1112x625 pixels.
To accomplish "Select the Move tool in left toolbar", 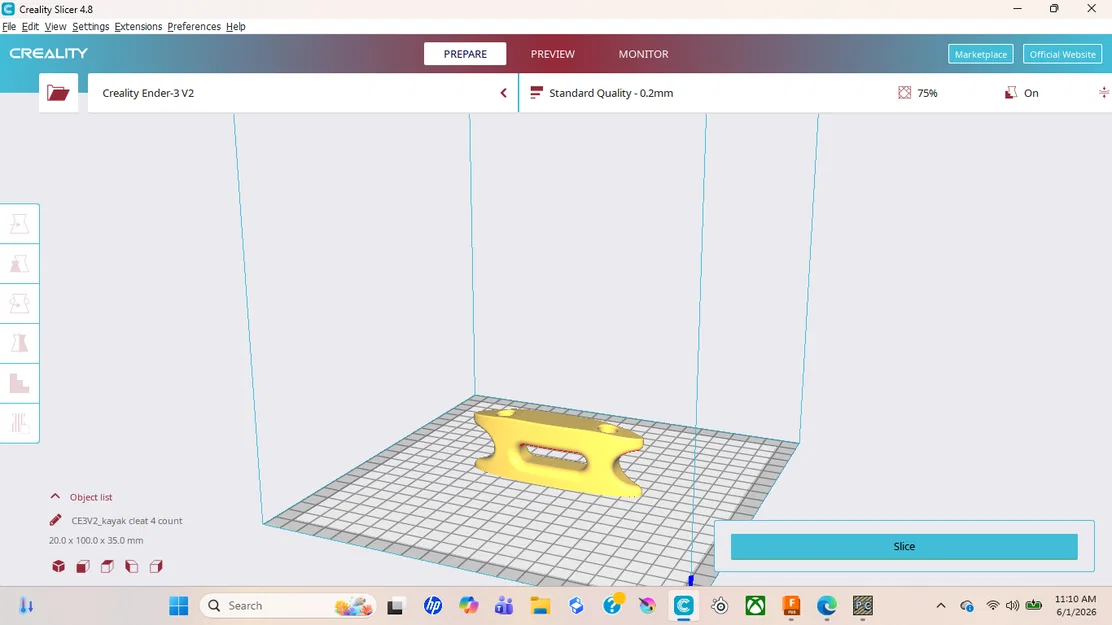I will 20,224.
